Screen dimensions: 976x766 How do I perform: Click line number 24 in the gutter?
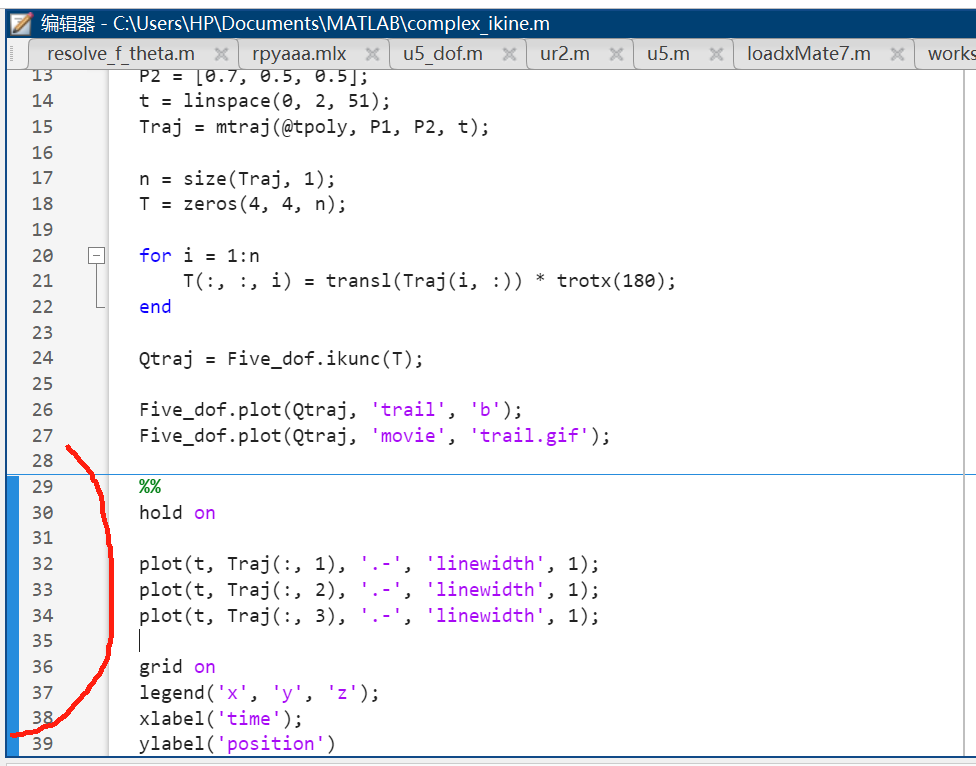(x=42, y=358)
